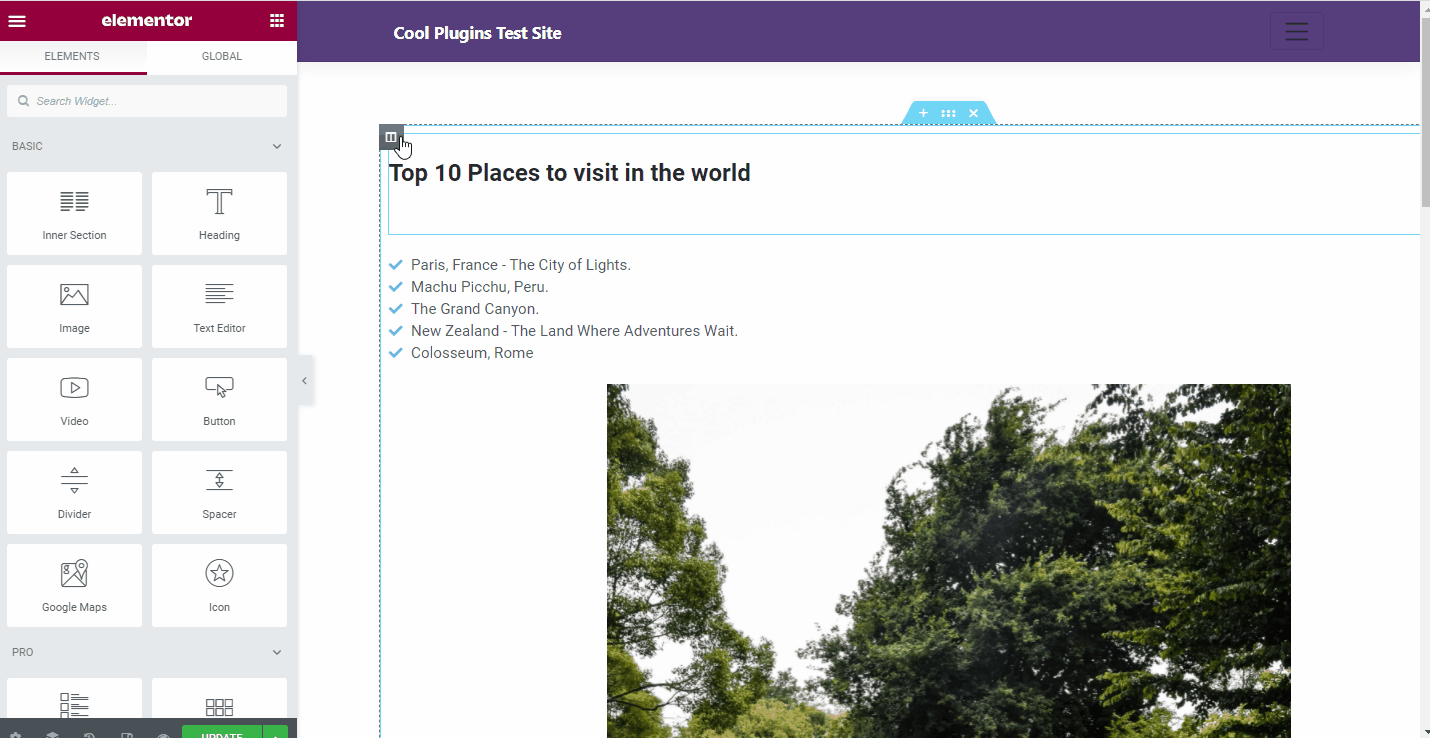1430x738 pixels.
Task: Click the edit section drag handle
Action: pyautogui.click(x=948, y=113)
